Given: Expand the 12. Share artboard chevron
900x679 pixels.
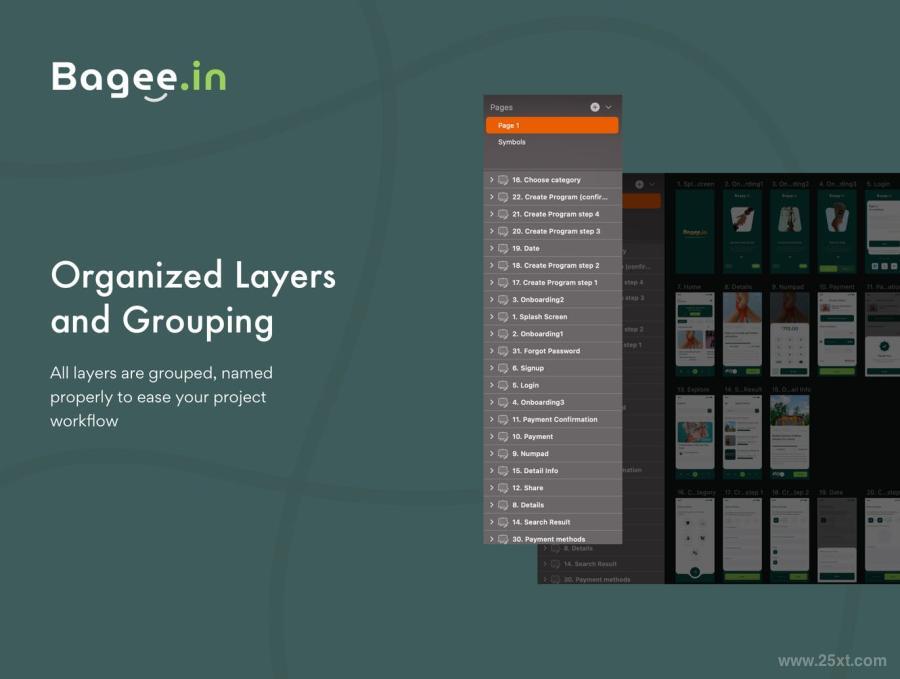Looking at the screenshot, I should pyautogui.click(x=492, y=487).
